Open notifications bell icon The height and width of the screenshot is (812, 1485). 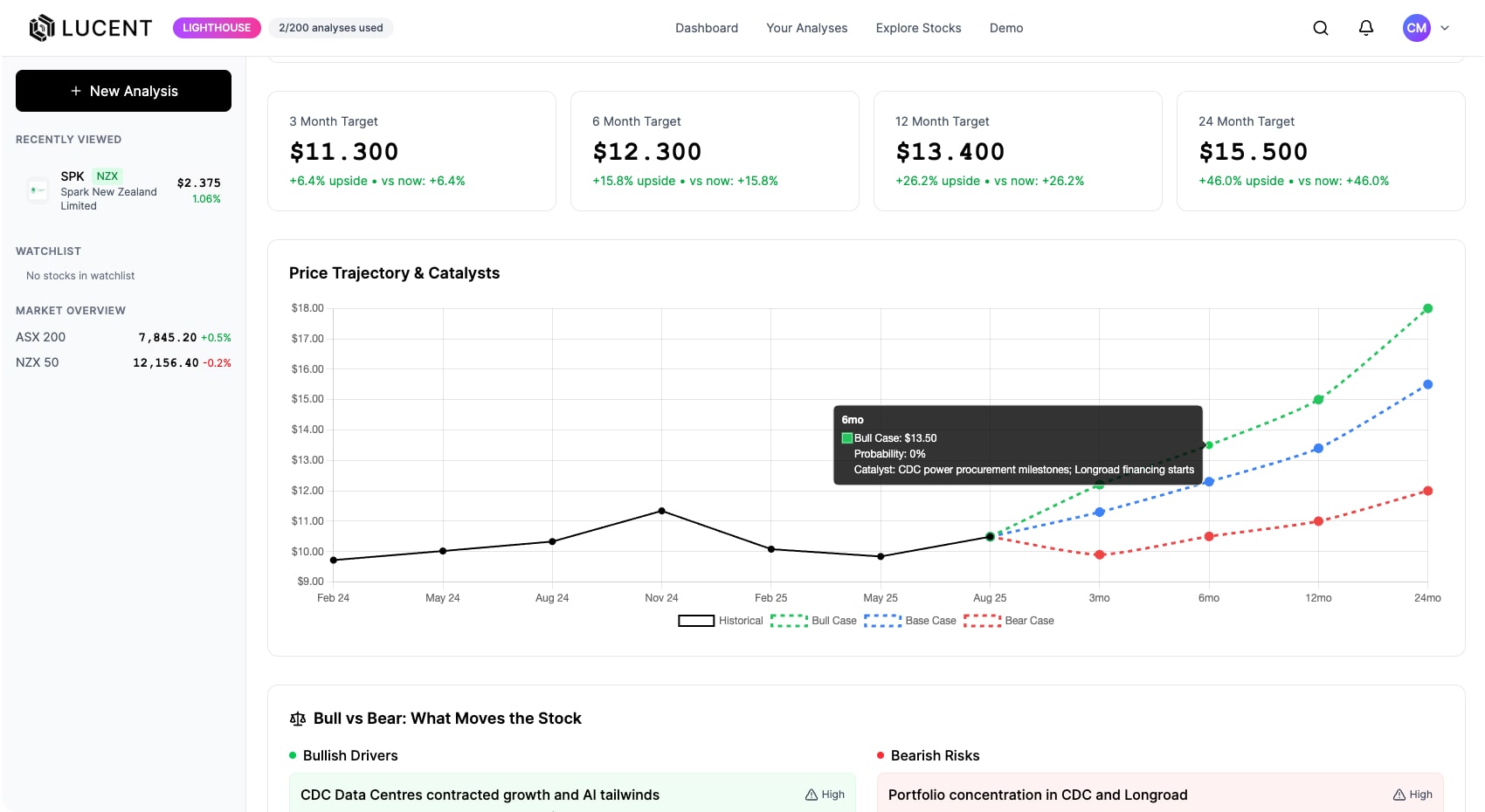pyautogui.click(x=1365, y=28)
